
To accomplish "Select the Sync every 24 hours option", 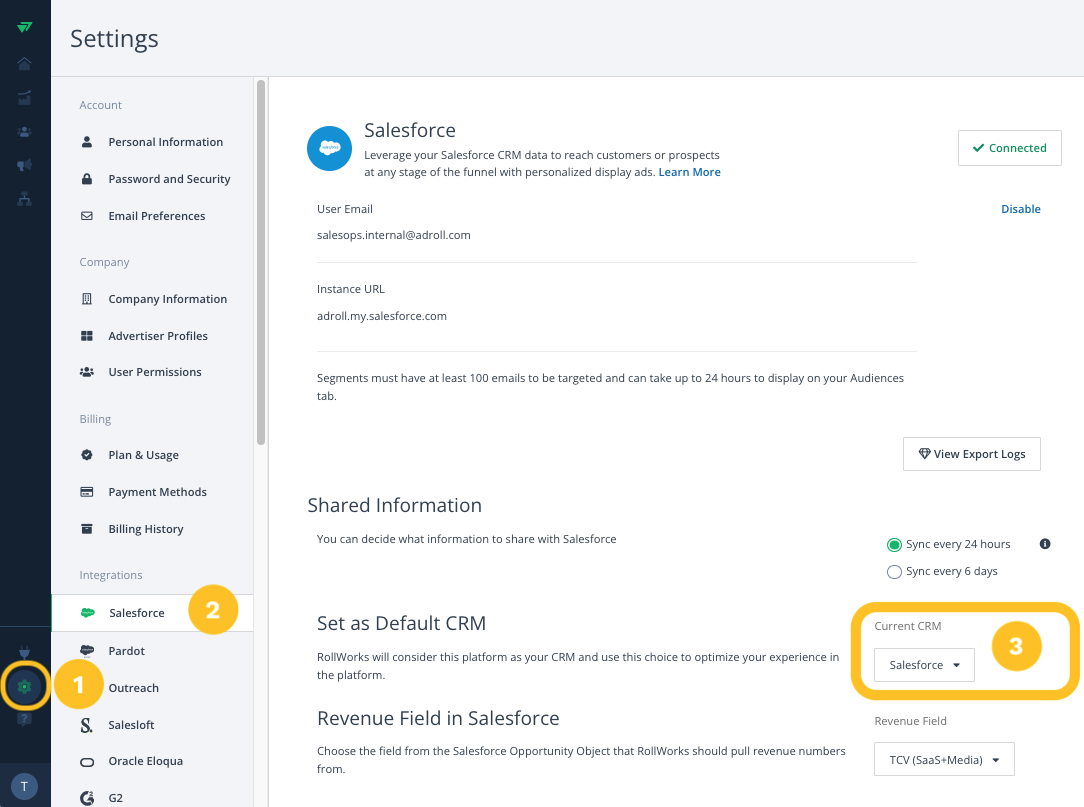I will coord(894,544).
